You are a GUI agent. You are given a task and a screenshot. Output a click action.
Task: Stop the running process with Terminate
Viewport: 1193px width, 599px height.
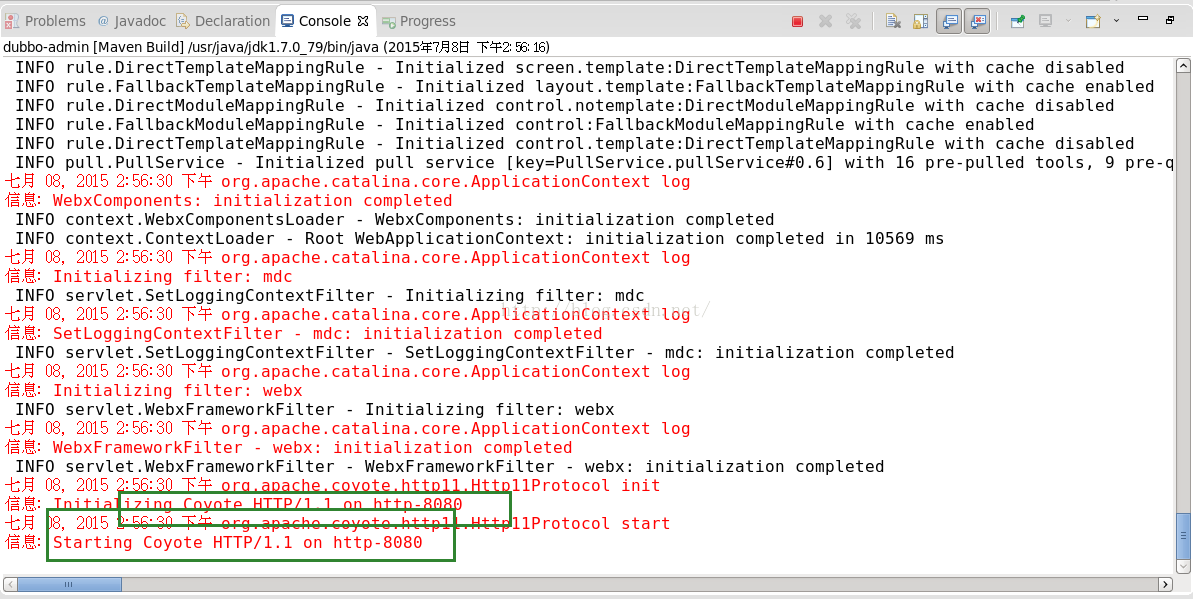[797, 22]
